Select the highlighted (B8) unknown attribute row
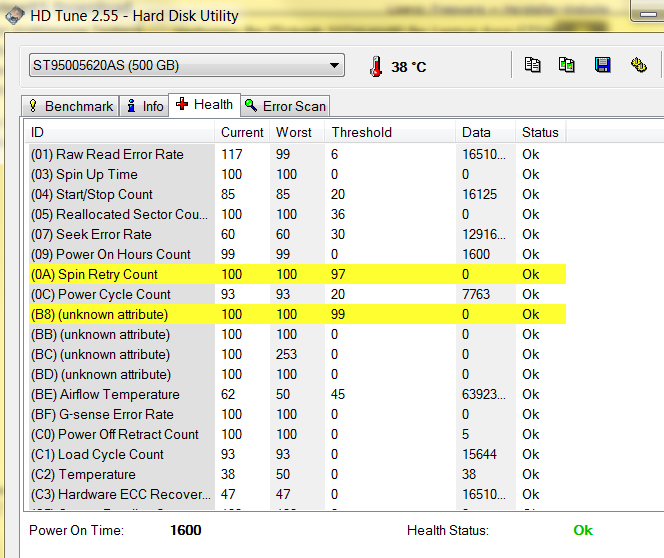 point(298,315)
